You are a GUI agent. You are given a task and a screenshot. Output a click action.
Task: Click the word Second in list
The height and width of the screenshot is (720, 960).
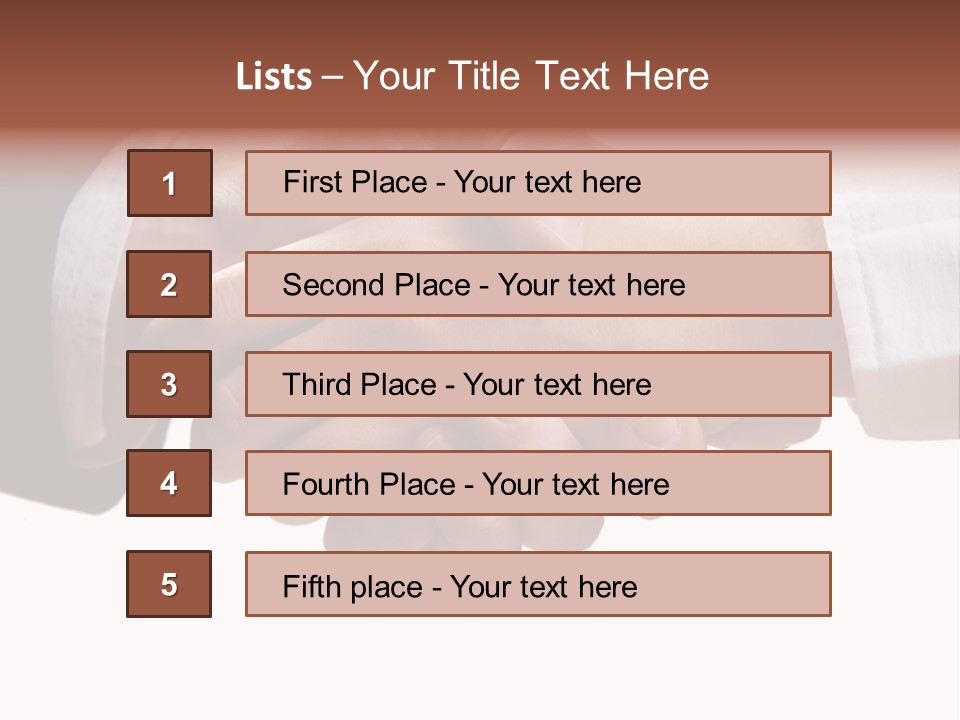(x=333, y=285)
